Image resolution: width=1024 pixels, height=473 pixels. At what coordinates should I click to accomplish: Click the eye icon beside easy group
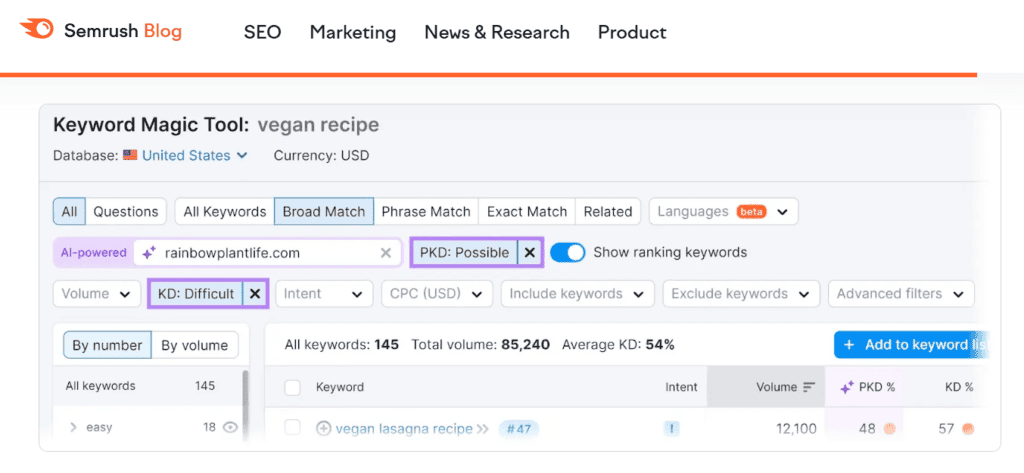click(230, 427)
